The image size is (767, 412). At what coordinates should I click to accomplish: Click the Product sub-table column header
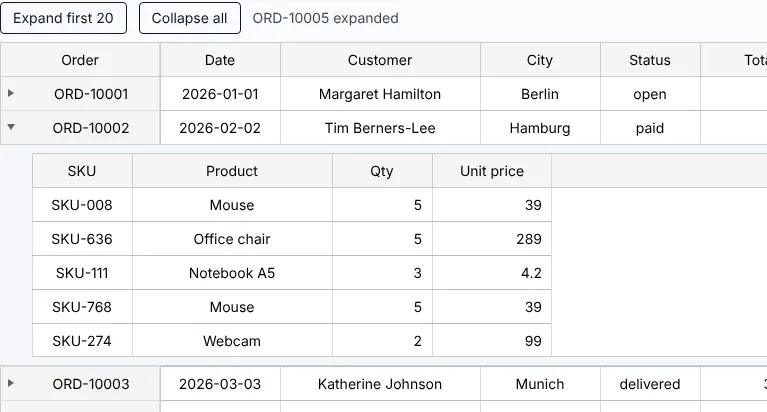(232, 171)
